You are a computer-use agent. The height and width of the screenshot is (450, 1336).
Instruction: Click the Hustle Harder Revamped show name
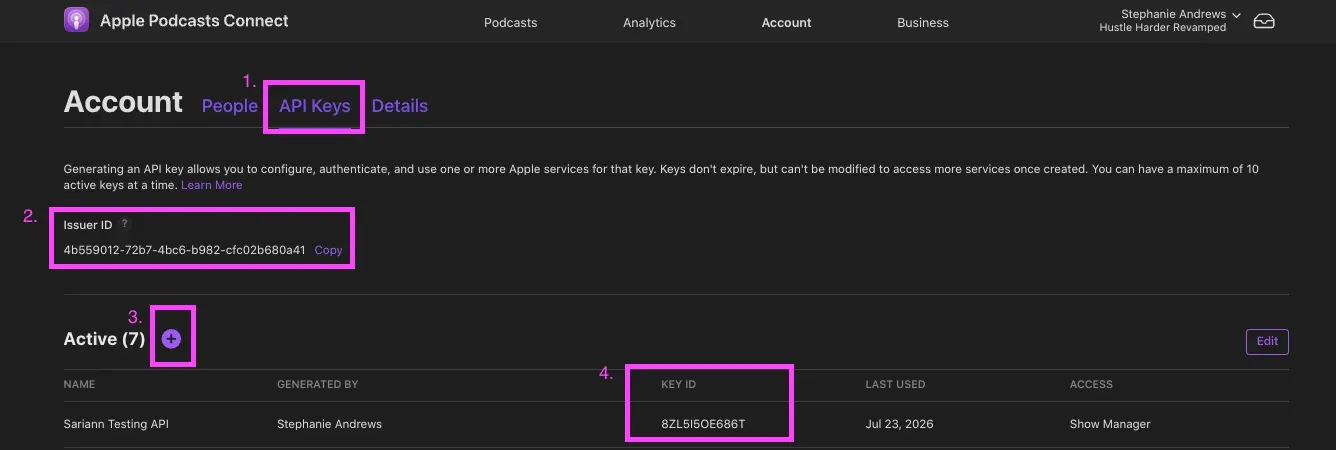(x=1162, y=28)
